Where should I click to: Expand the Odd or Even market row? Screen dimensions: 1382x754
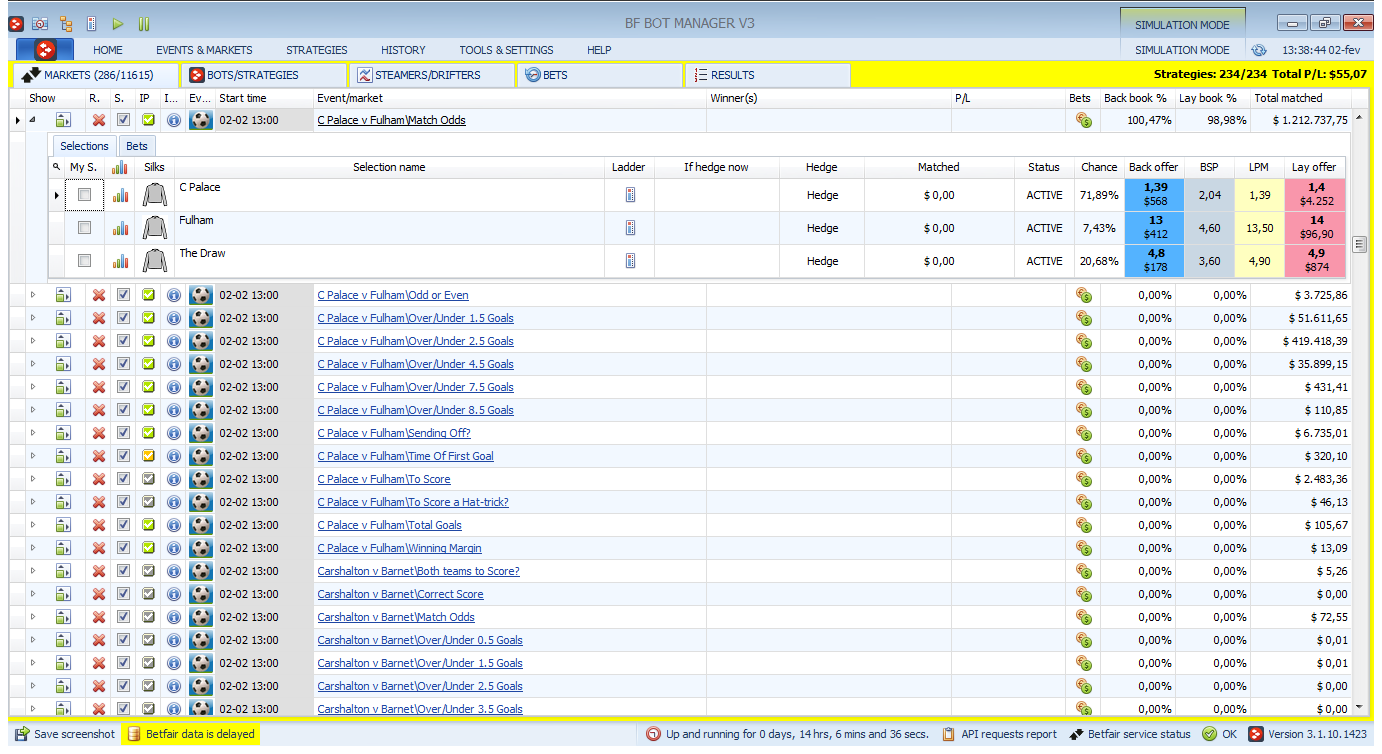32,295
